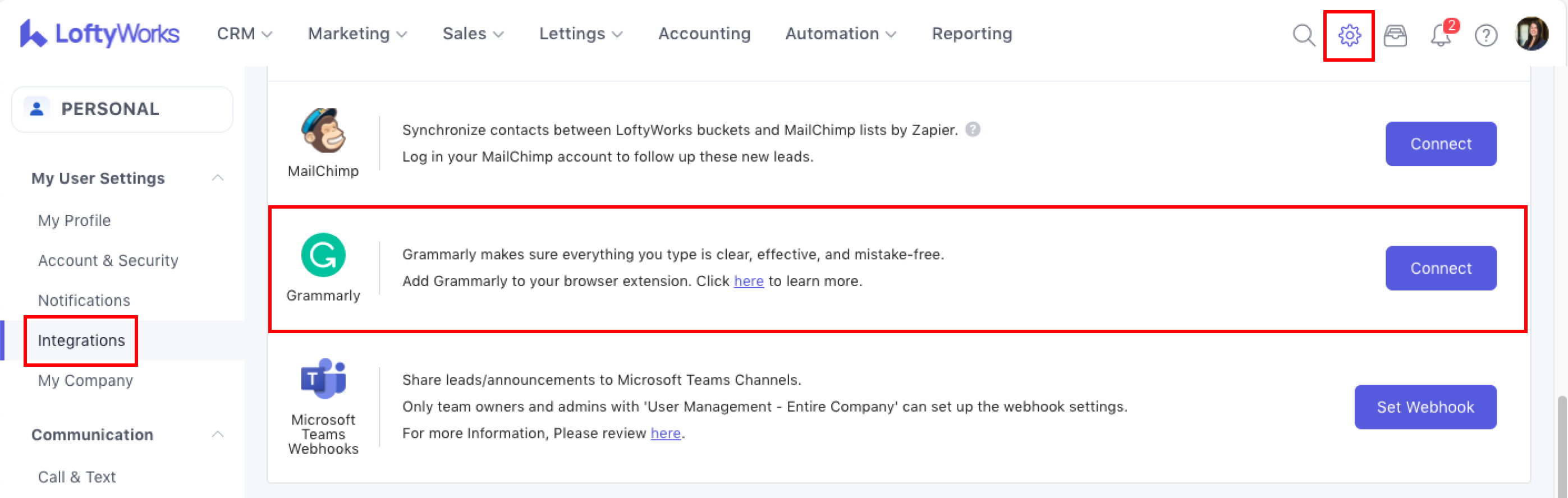Screen dimensions: 1568x498
Task: Expand the Marketing dropdown menu
Action: 357,34
